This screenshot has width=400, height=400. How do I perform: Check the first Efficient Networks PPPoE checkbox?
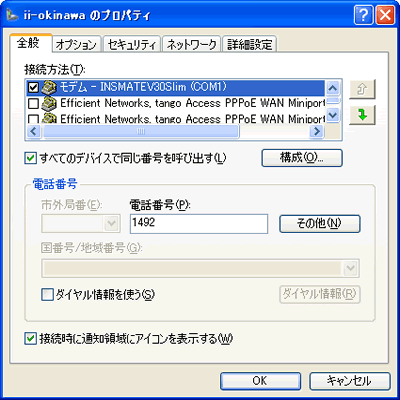click(34, 104)
